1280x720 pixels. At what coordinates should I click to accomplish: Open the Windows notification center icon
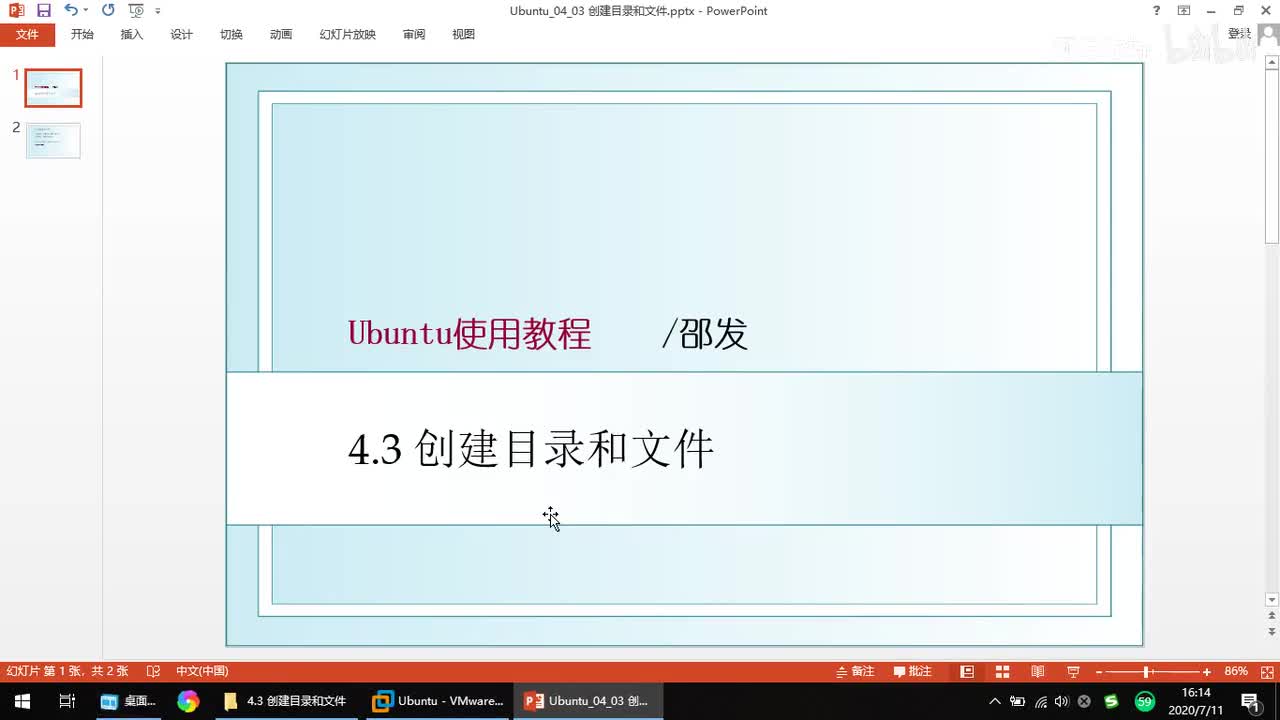point(1250,701)
